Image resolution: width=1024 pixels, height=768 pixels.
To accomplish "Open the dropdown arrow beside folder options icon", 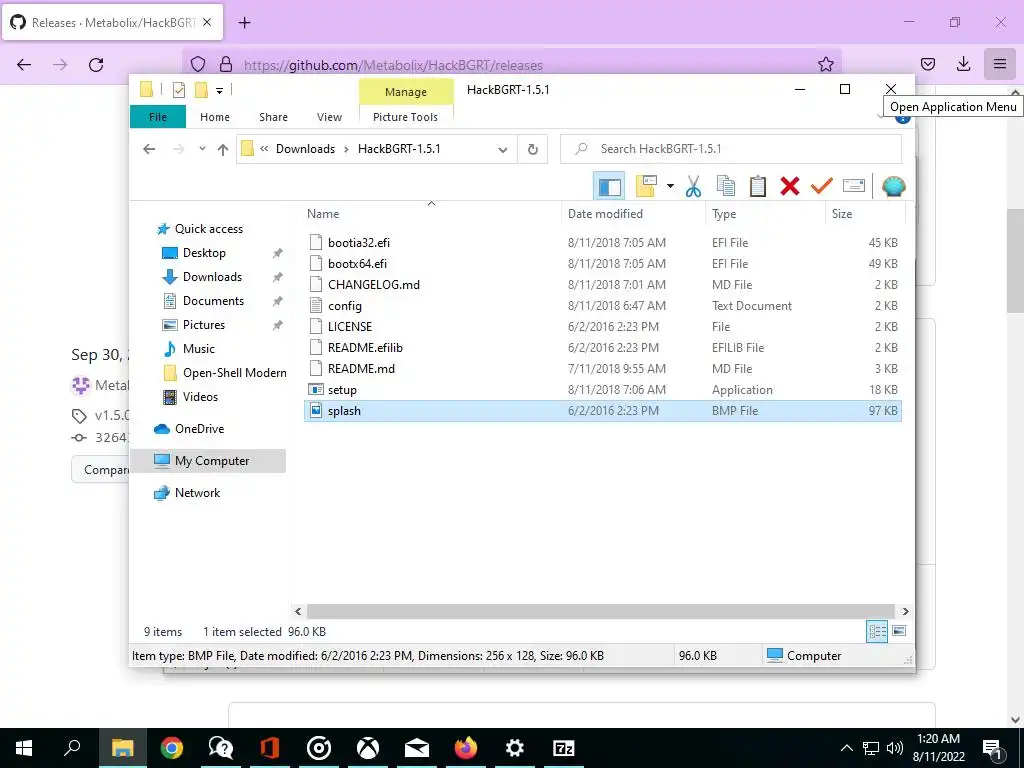I will [x=670, y=186].
